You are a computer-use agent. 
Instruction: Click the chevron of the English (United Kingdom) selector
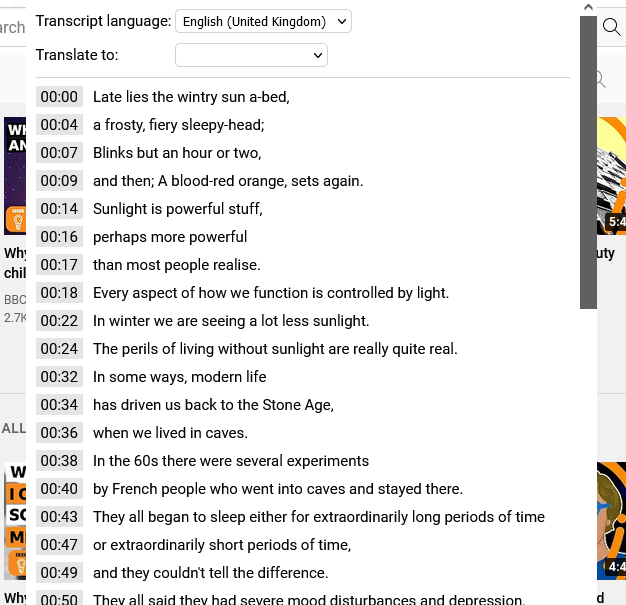coord(341,21)
